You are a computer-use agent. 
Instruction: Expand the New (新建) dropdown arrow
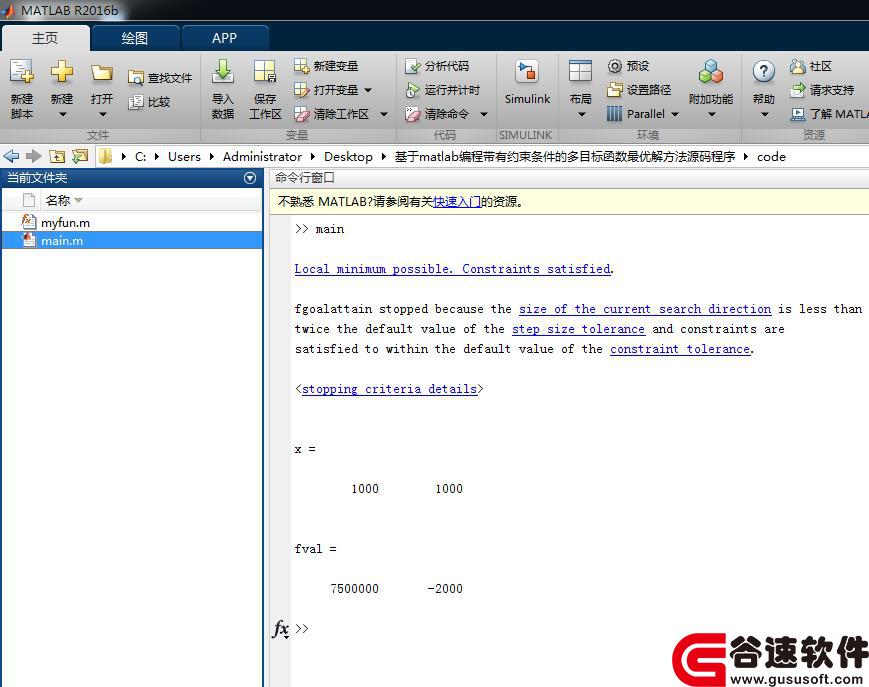click(62, 115)
